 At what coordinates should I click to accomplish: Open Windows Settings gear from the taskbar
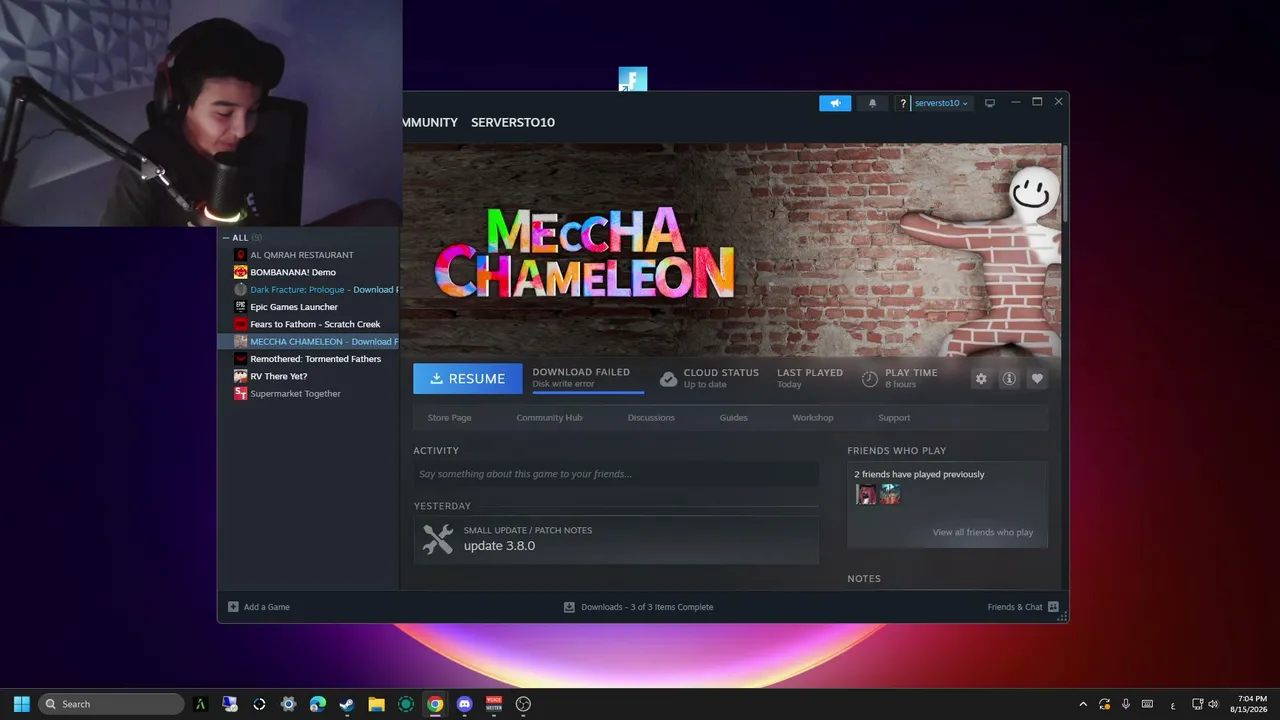[x=289, y=704]
